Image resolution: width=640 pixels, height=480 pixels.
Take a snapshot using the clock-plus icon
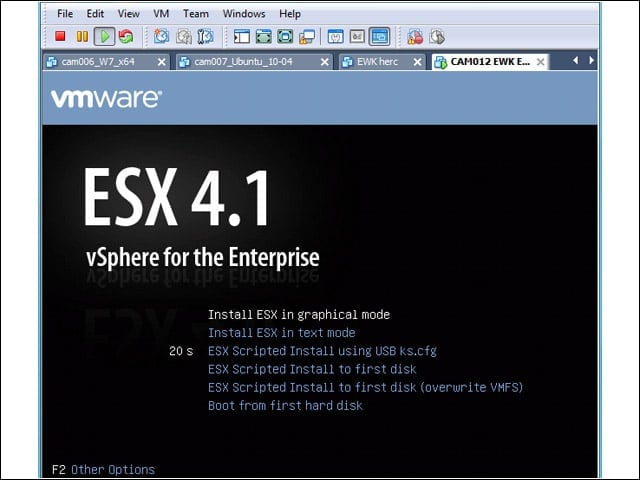pos(161,36)
